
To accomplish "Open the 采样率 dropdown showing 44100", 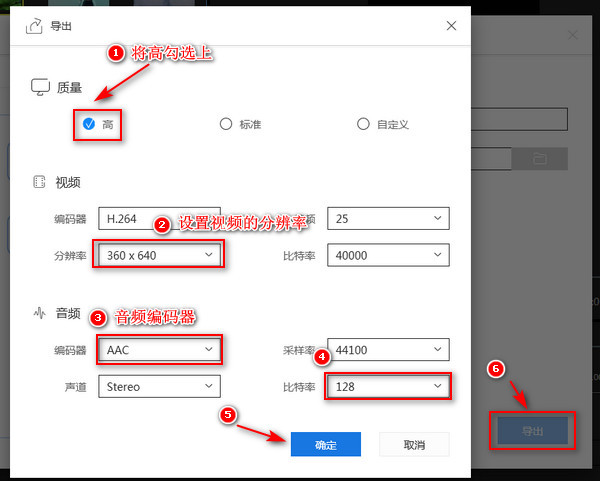I will (388, 349).
